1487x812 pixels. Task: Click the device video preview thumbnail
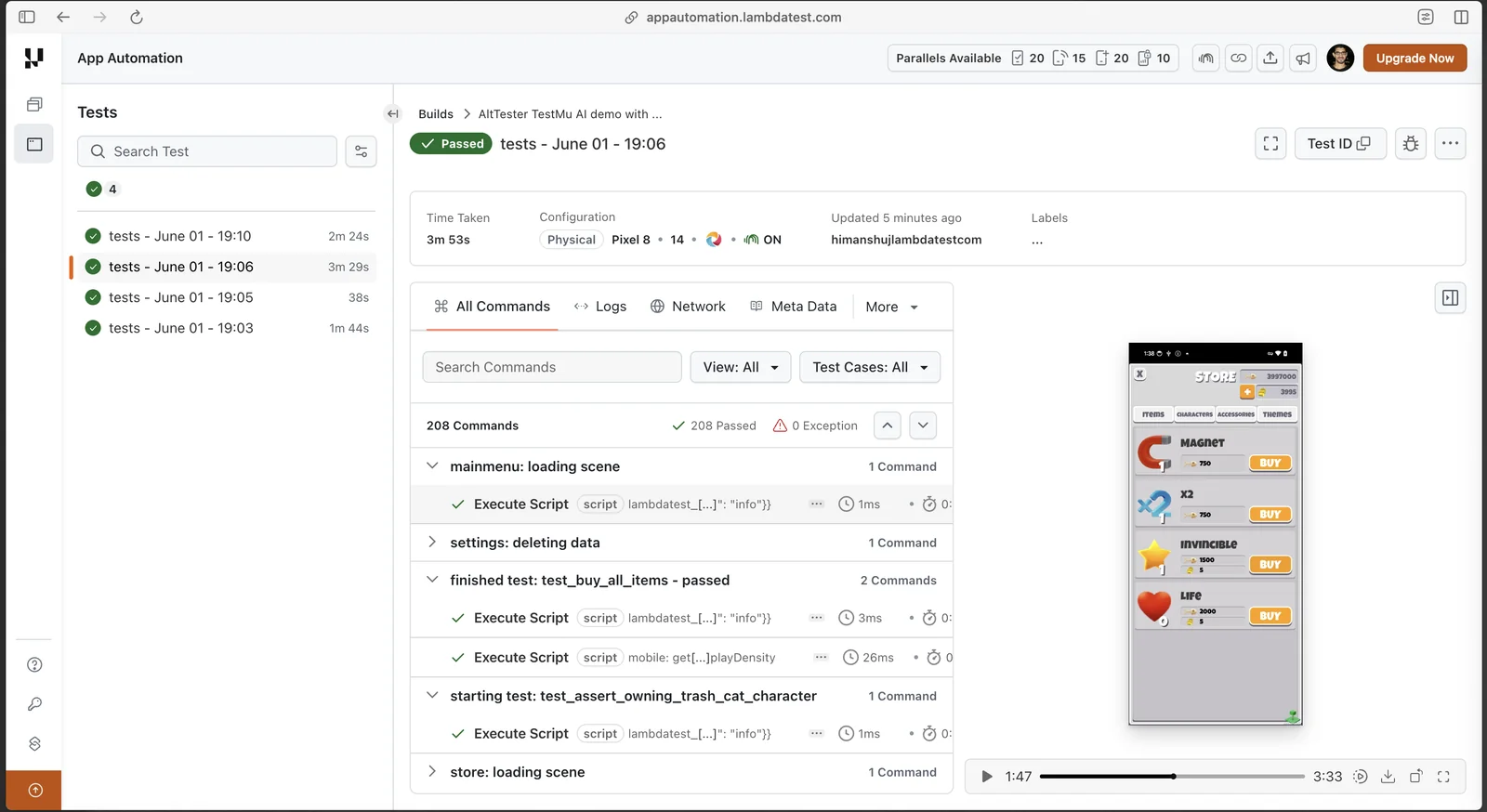pyautogui.click(x=1216, y=533)
